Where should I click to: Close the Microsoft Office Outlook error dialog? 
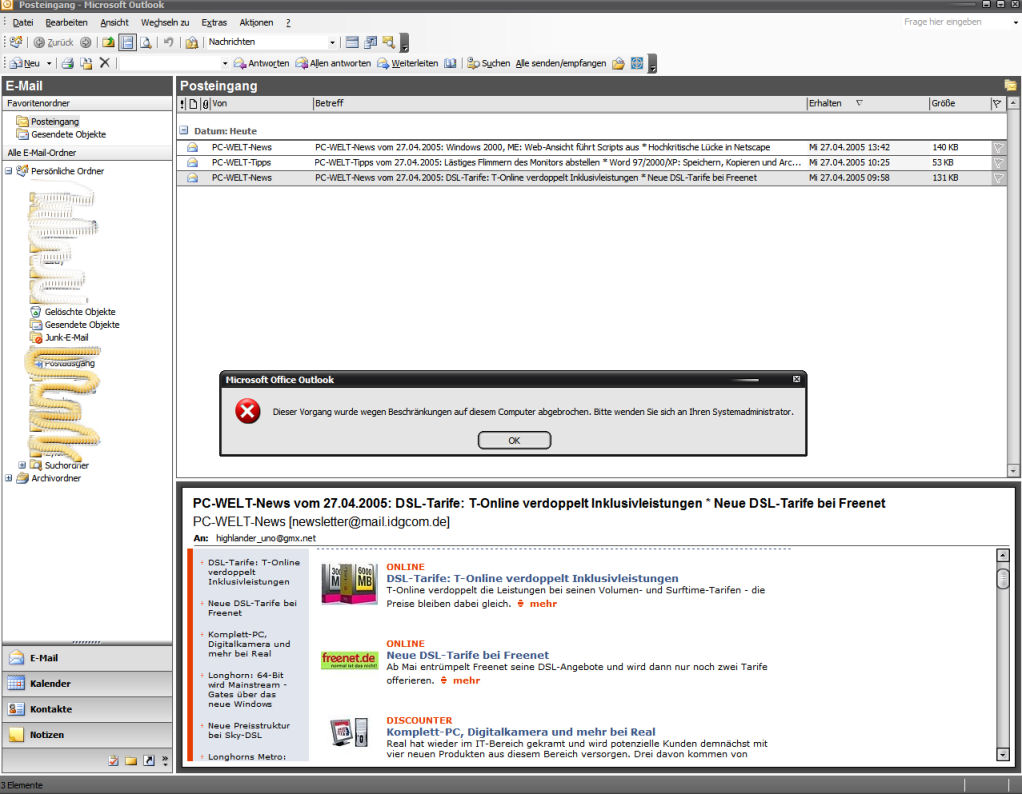[796, 379]
